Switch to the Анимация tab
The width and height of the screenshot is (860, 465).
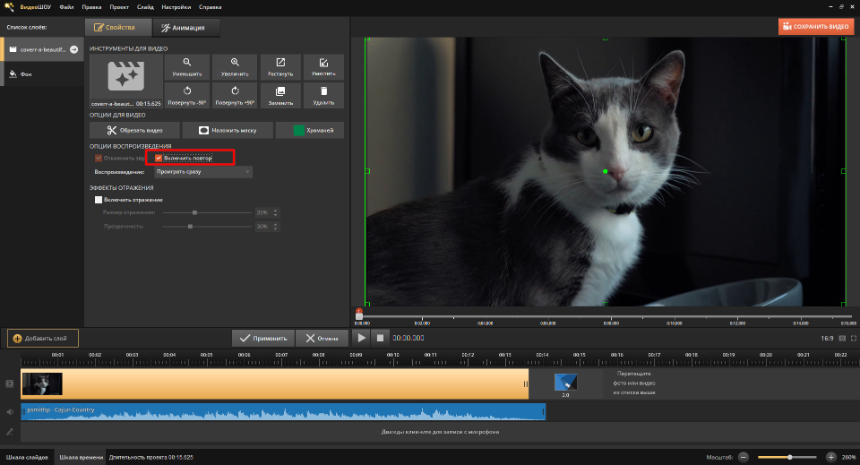pos(183,28)
